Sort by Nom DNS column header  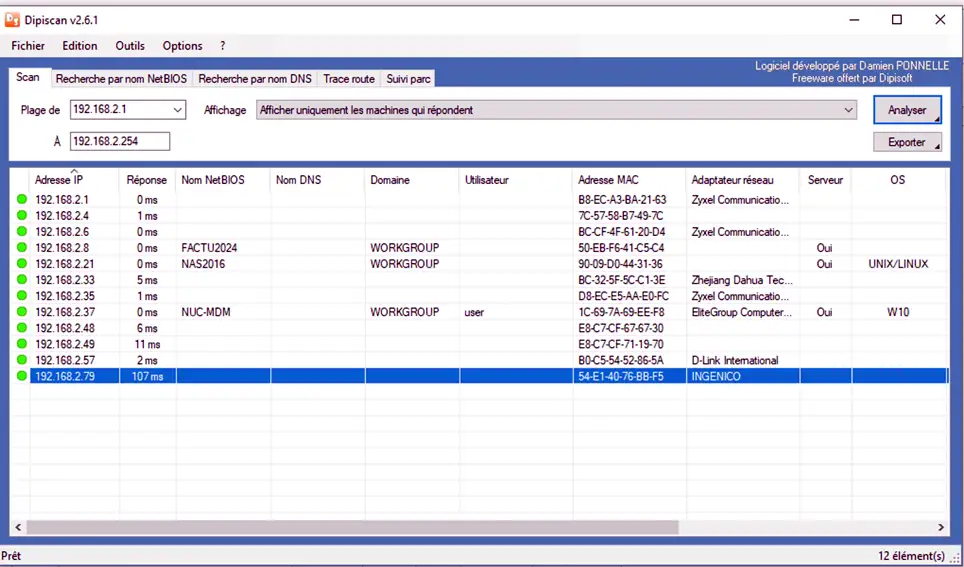pyautogui.click(x=317, y=180)
